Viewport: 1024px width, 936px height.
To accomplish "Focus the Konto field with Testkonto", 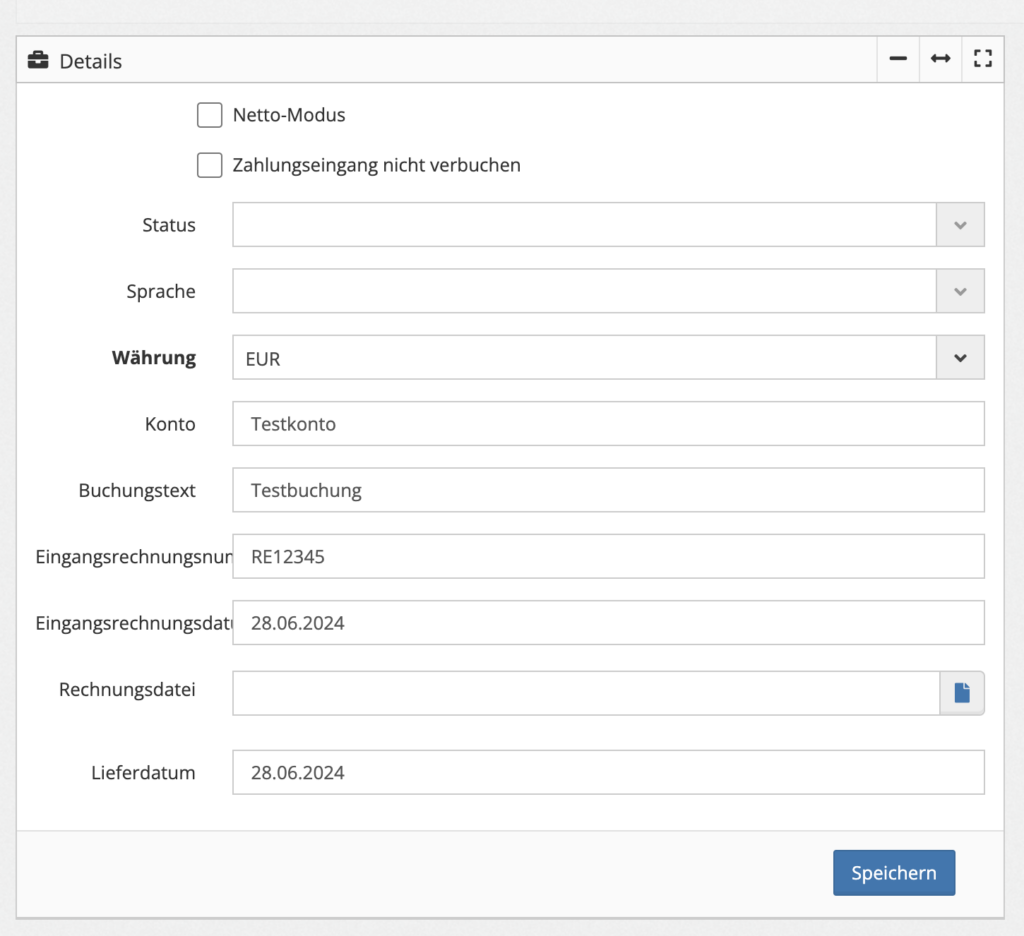I will [x=608, y=424].
